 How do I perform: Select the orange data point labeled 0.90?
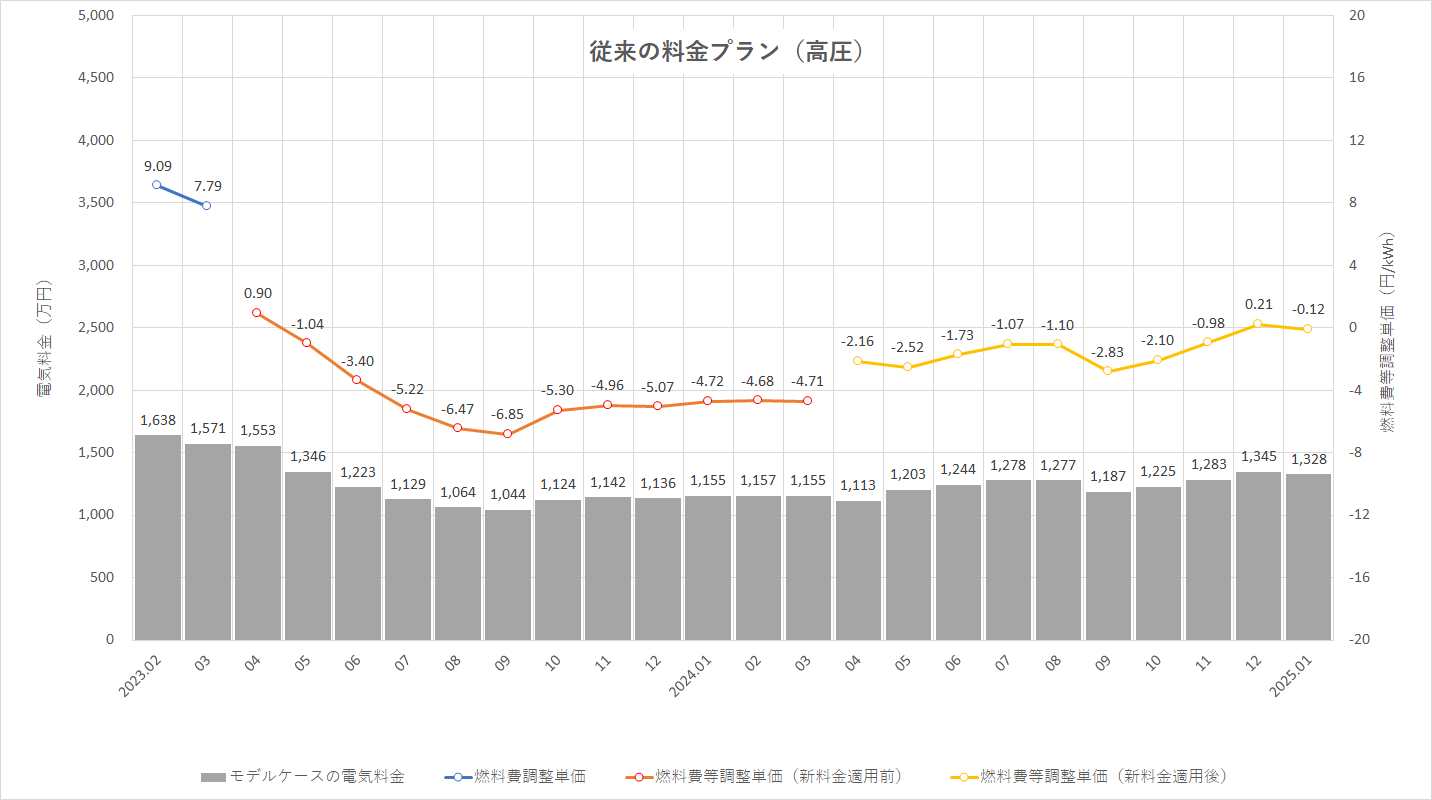(x=257, y=313)
